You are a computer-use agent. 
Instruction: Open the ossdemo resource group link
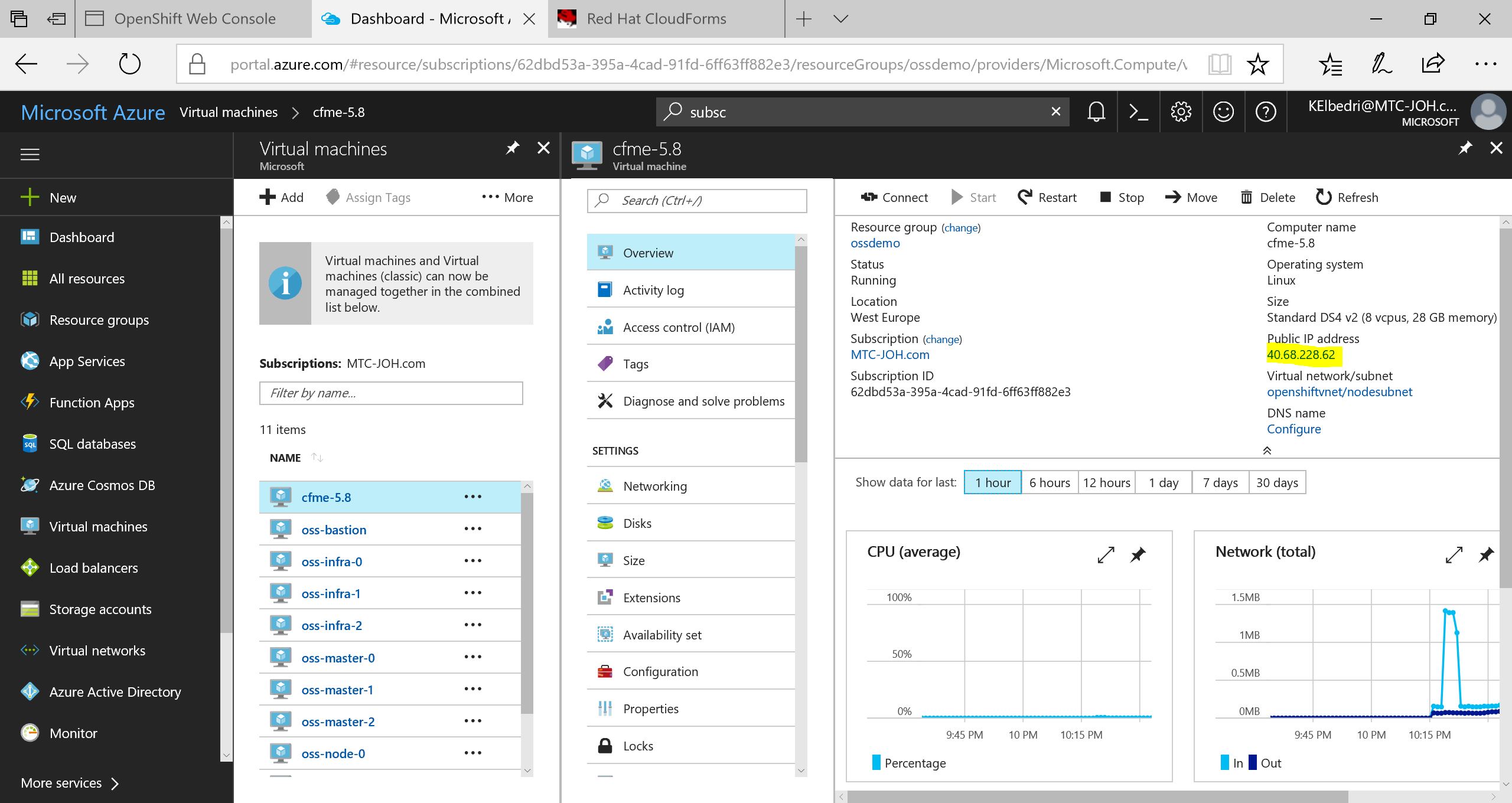point(875,243)
